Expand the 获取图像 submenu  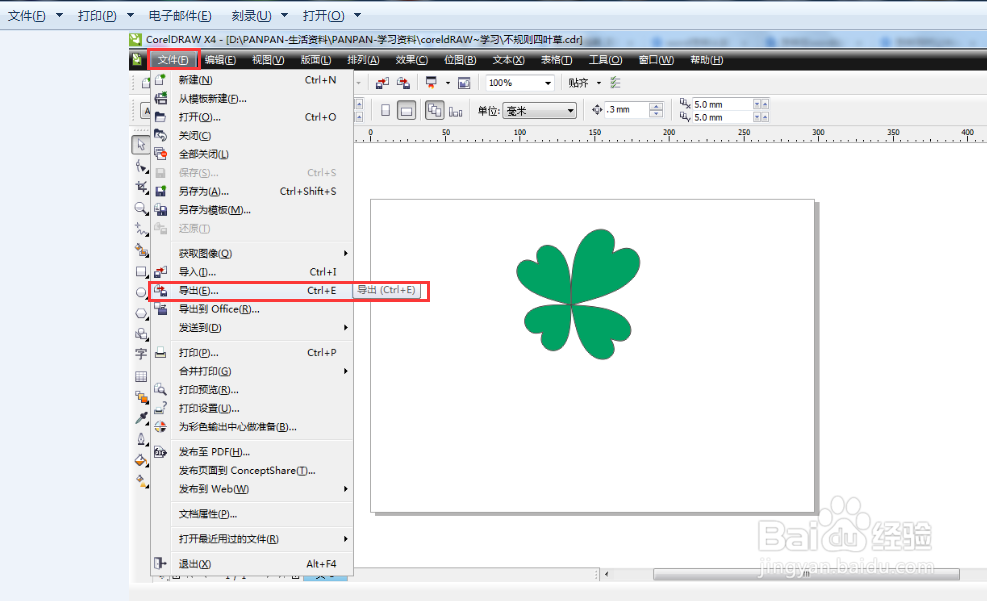pyautogui.click(x=346, y=253)
